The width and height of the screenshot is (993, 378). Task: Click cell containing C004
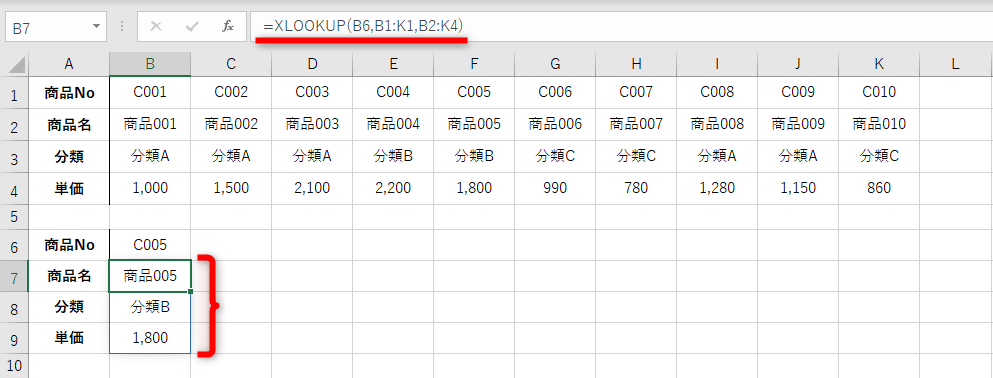393,92
